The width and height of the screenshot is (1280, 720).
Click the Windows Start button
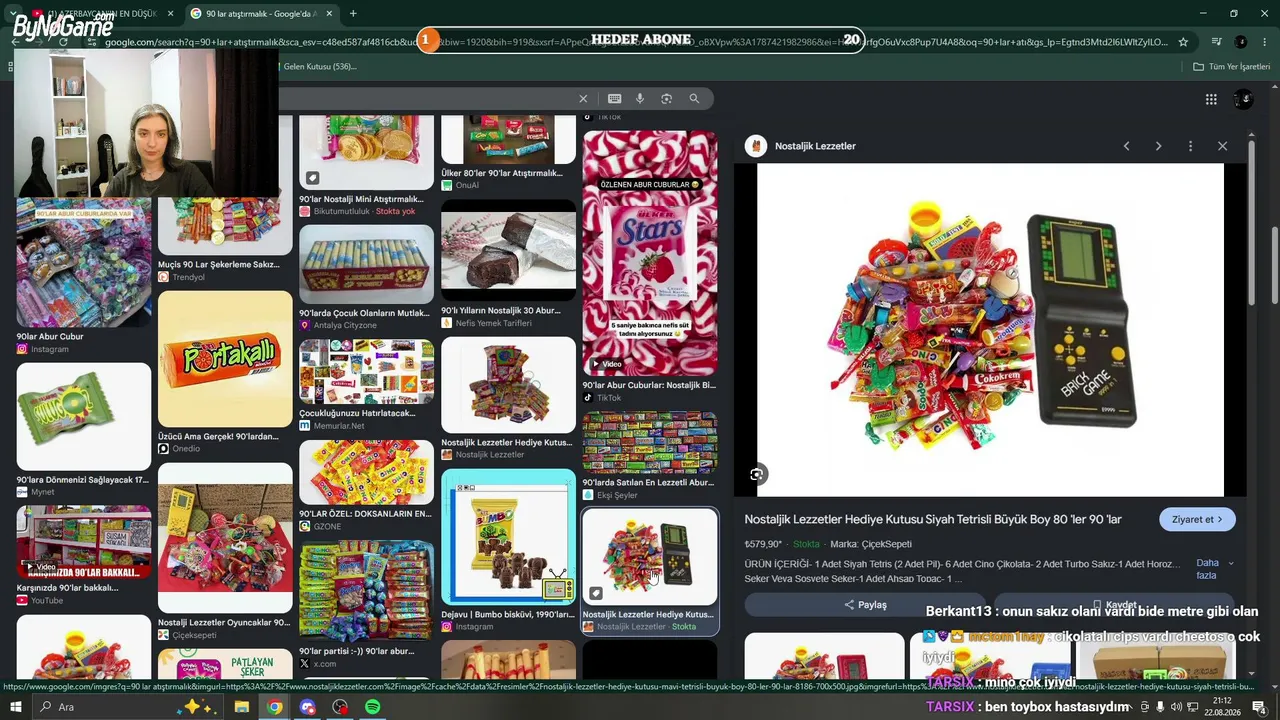click(16, 707)
